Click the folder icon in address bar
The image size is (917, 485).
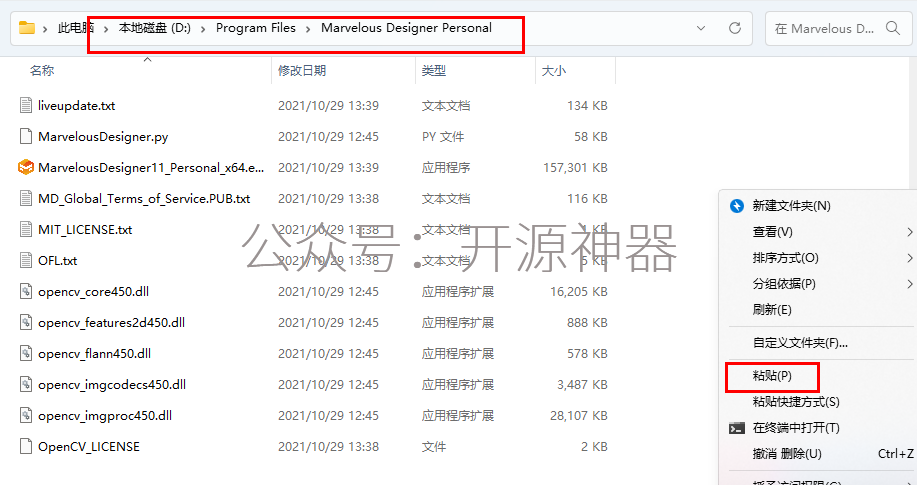(27, 27)
